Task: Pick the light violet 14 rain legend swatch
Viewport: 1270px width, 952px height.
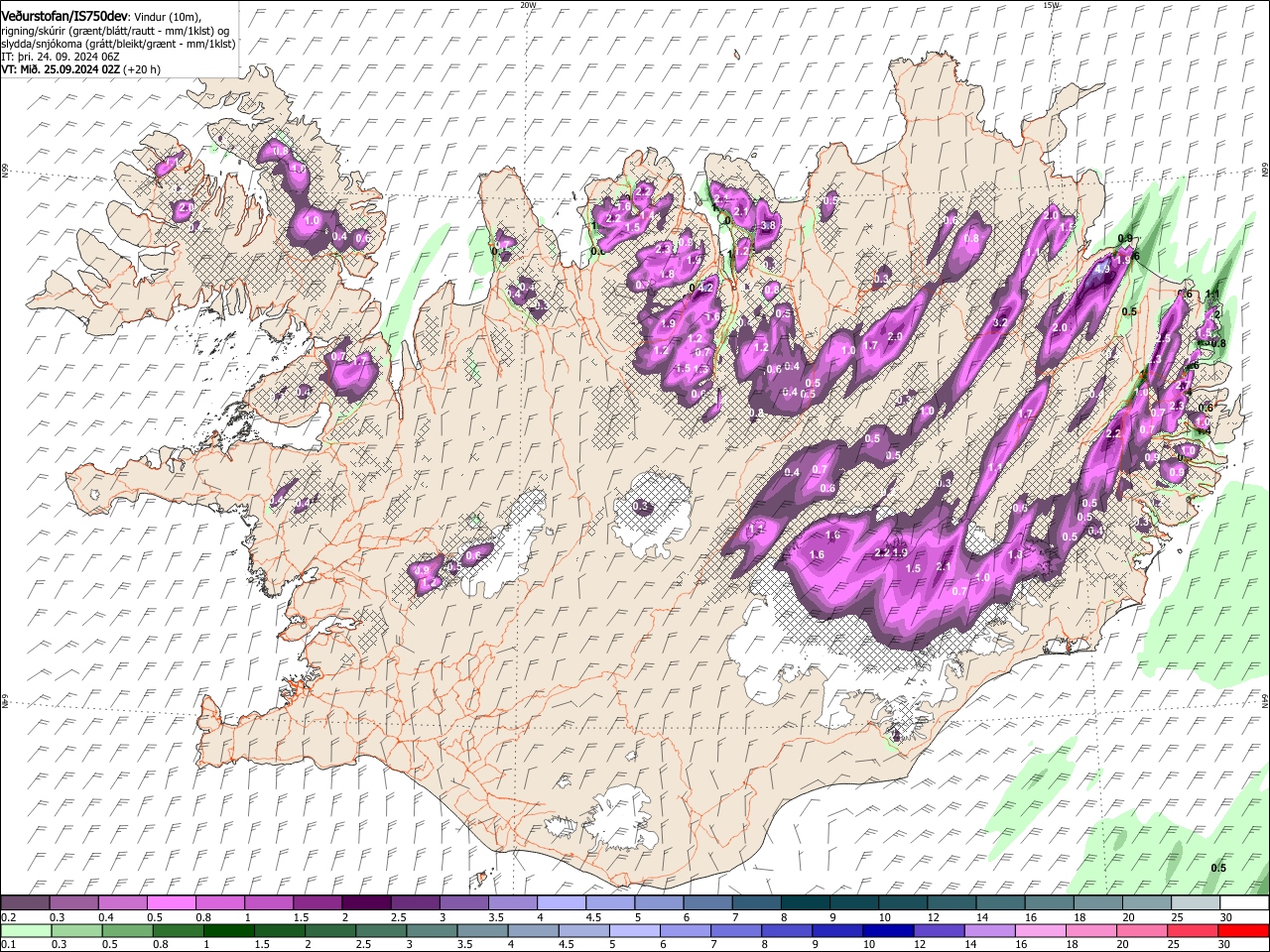Action: point(989,931)
